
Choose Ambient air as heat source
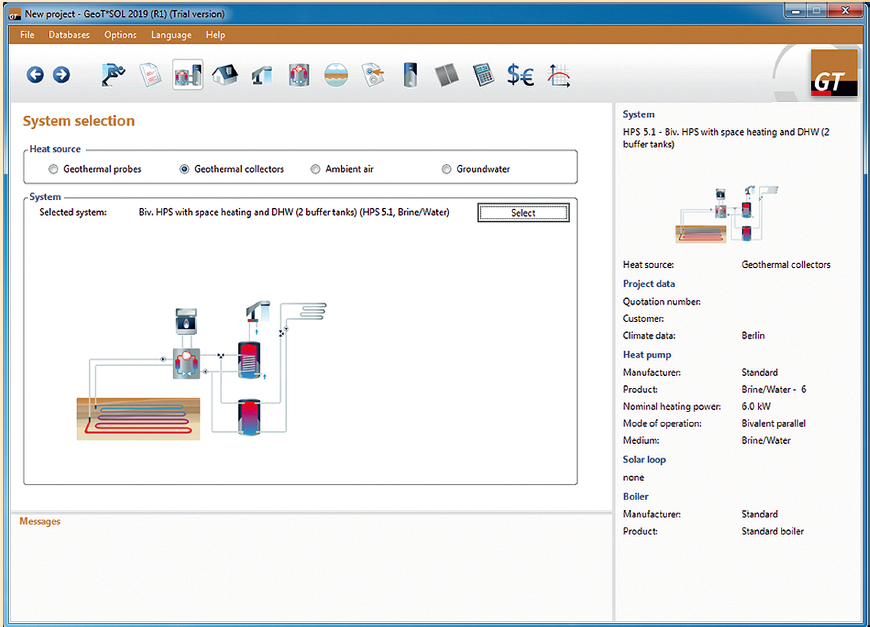click(316, 170)
